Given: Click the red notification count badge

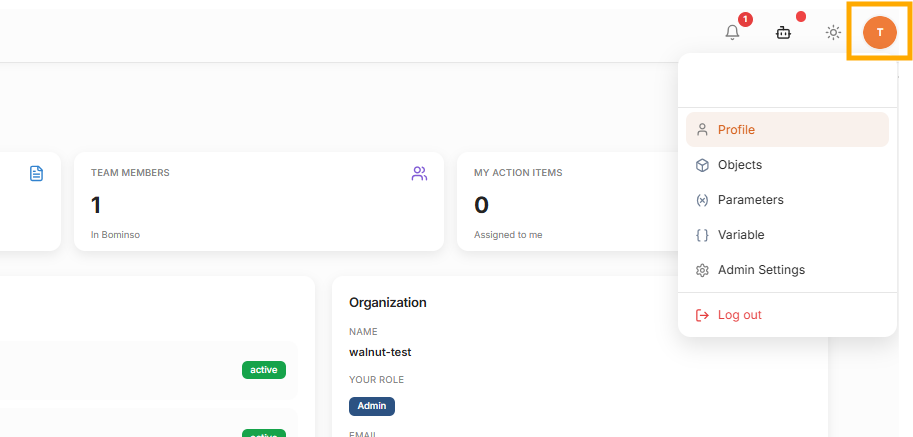Looking at the screenshot, I should point(745,19).
